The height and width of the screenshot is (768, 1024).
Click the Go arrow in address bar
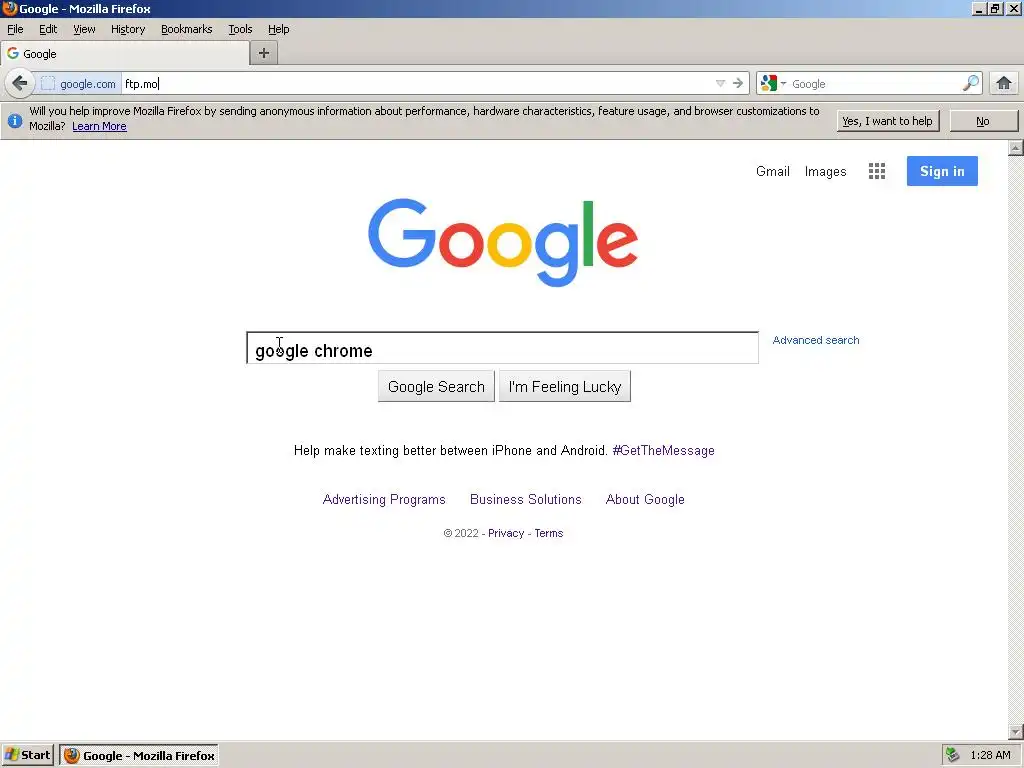738,84
